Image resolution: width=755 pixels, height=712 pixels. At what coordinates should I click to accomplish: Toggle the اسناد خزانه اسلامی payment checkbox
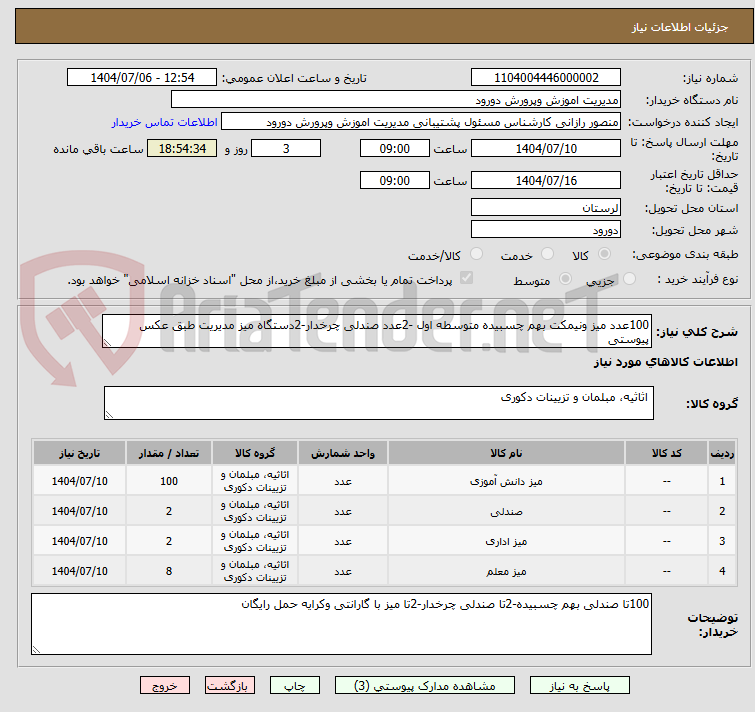point(465,280)
